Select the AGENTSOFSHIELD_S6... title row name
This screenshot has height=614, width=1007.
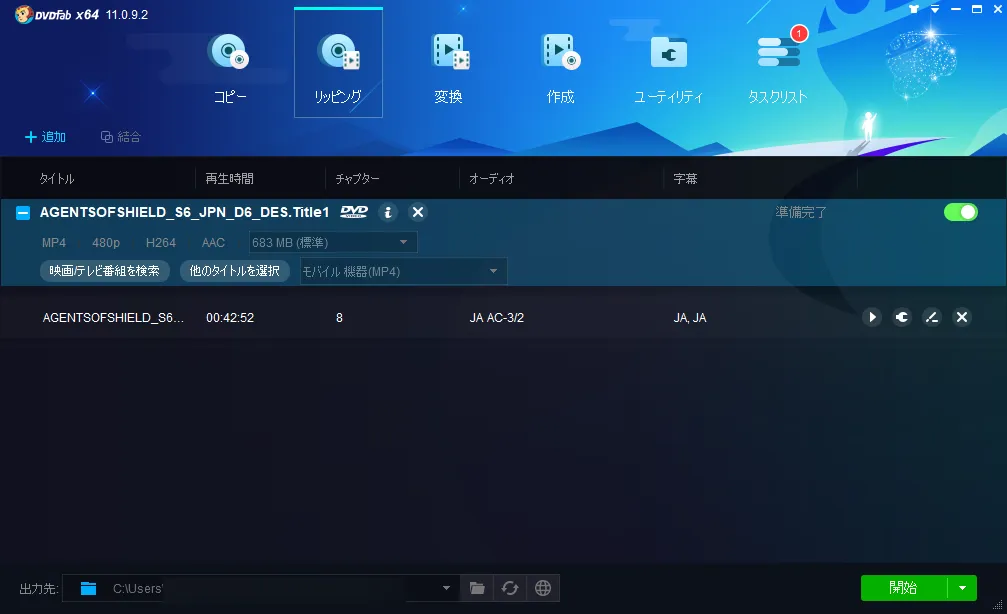[113, 318]
